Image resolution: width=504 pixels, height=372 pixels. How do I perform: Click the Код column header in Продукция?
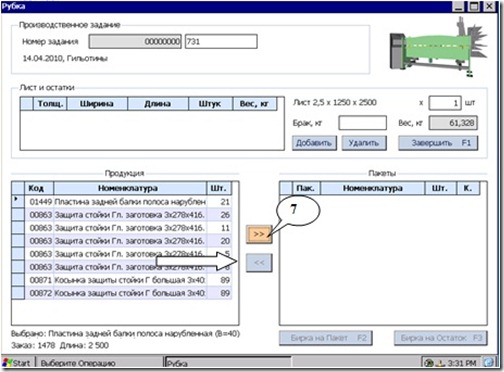click(x=39, y=188)
